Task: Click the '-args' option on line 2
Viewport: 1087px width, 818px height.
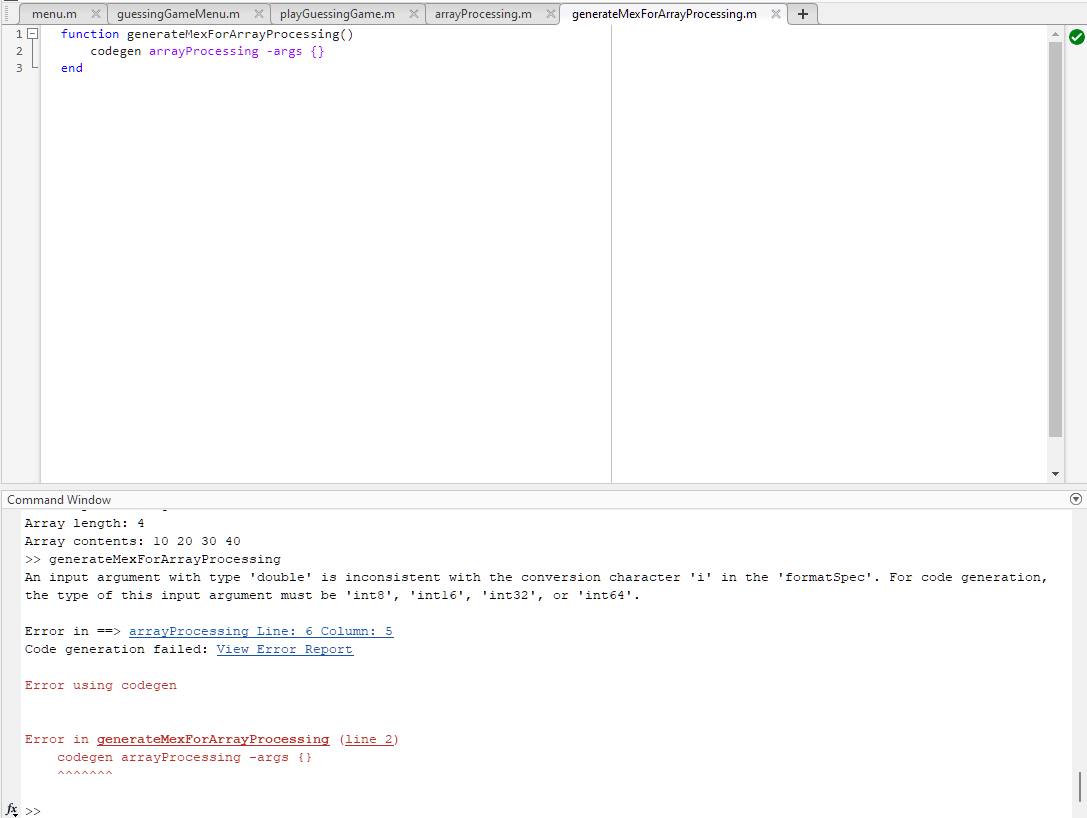Action: tap(284, 51)
